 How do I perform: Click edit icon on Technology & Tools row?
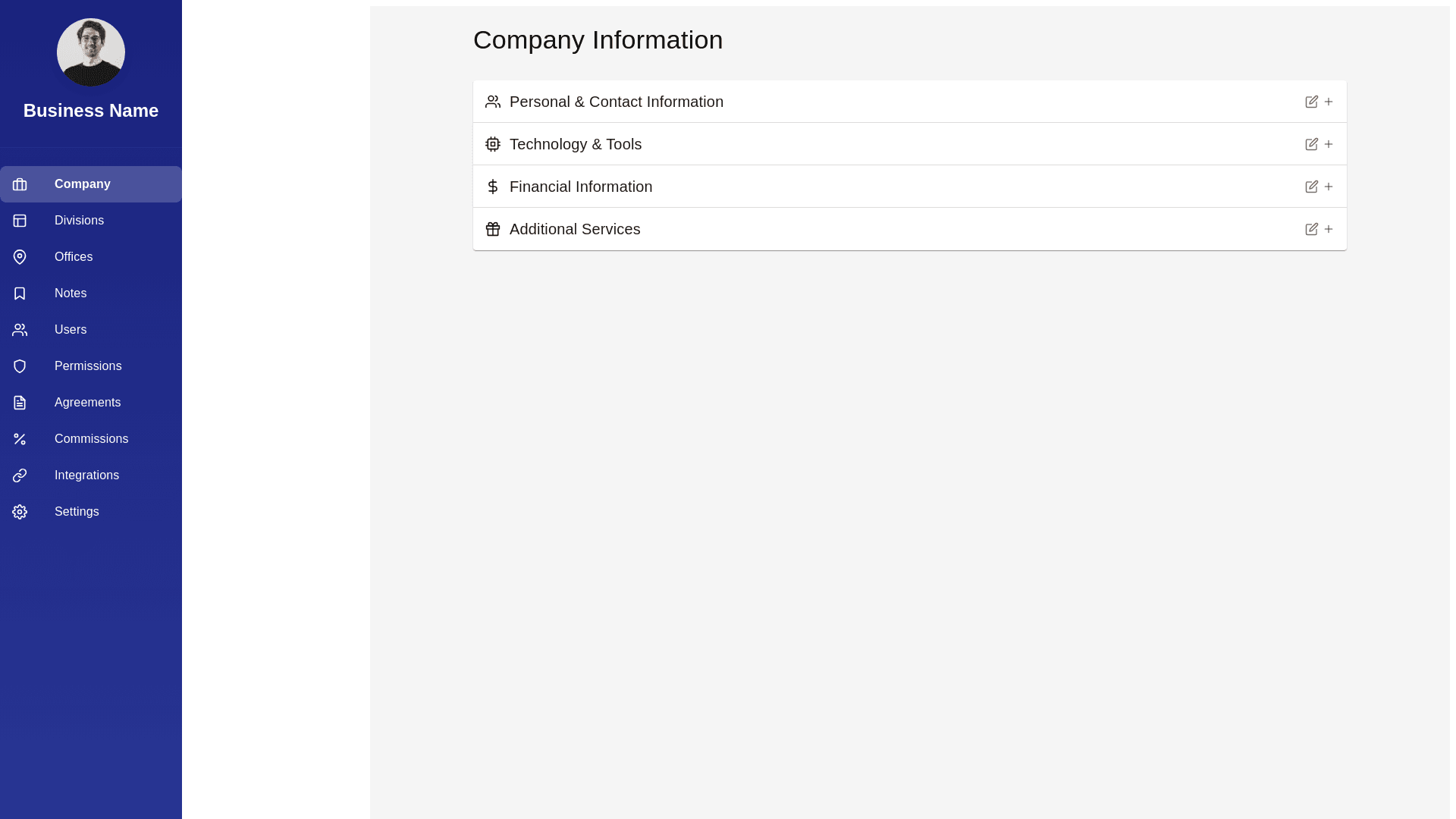click(1311, 144)
